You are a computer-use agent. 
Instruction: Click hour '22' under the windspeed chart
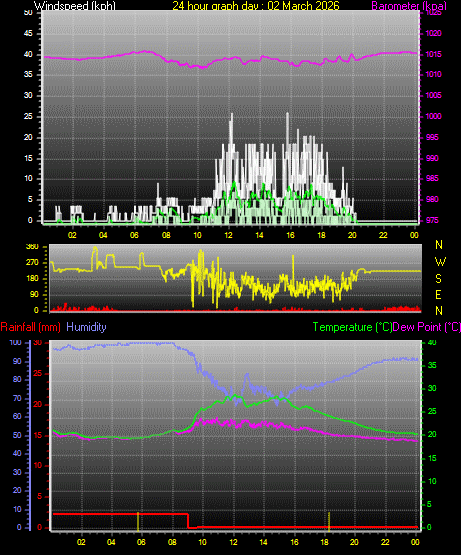383,235
